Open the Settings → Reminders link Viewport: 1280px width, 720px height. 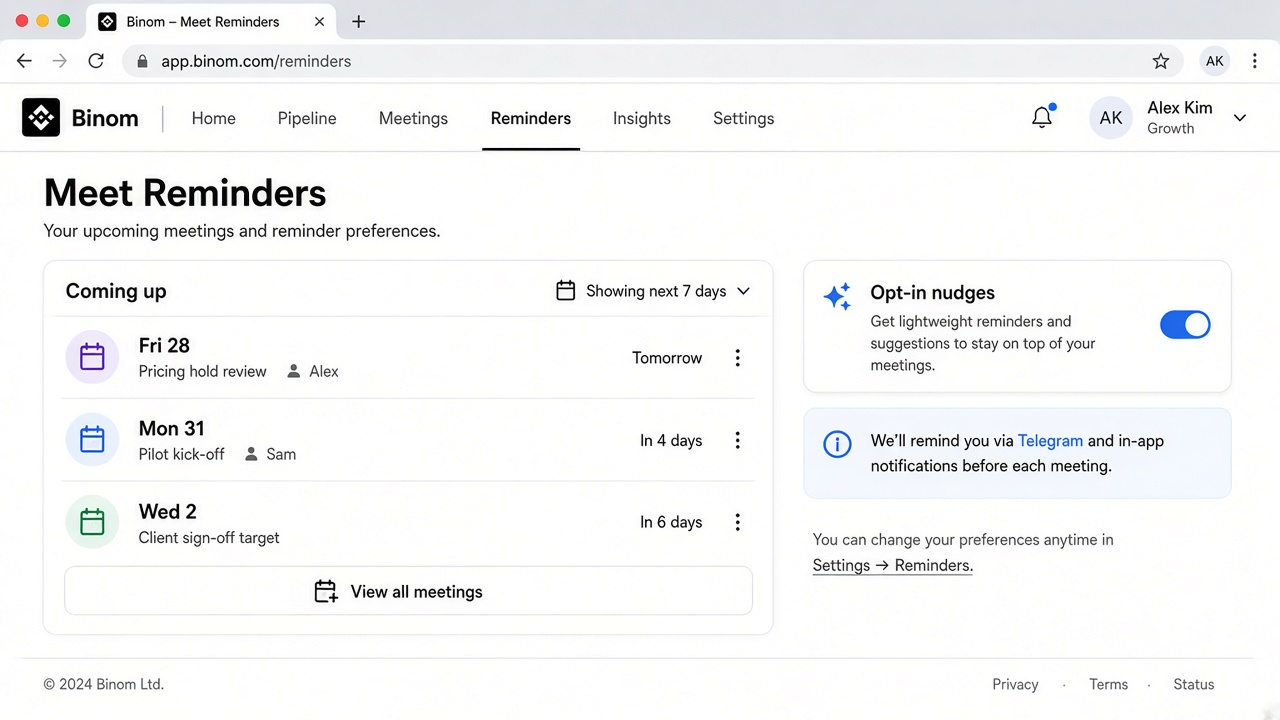coord(893,566)
